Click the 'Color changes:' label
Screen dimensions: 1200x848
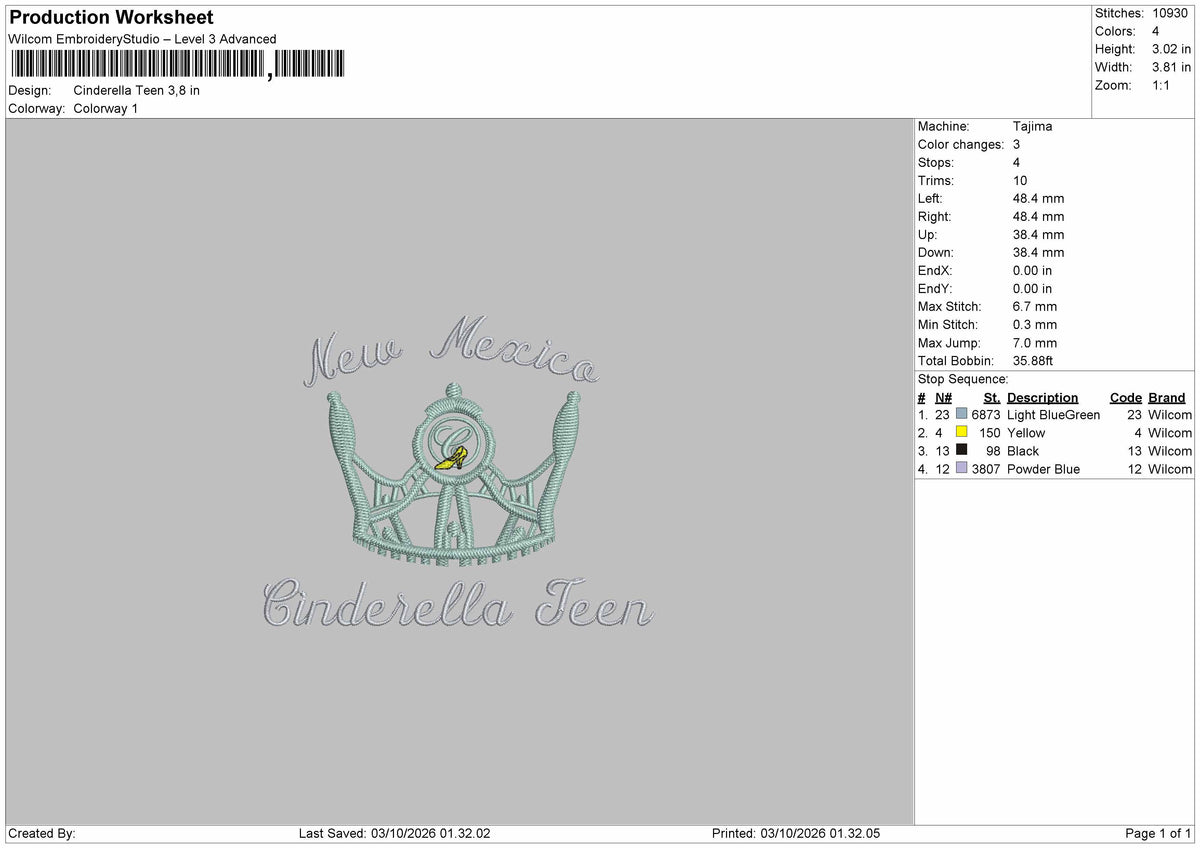(961, 144)
